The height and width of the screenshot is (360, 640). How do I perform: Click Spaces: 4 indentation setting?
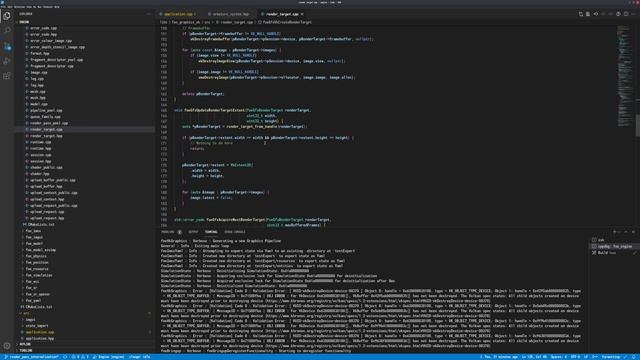[x=558, y=357]
